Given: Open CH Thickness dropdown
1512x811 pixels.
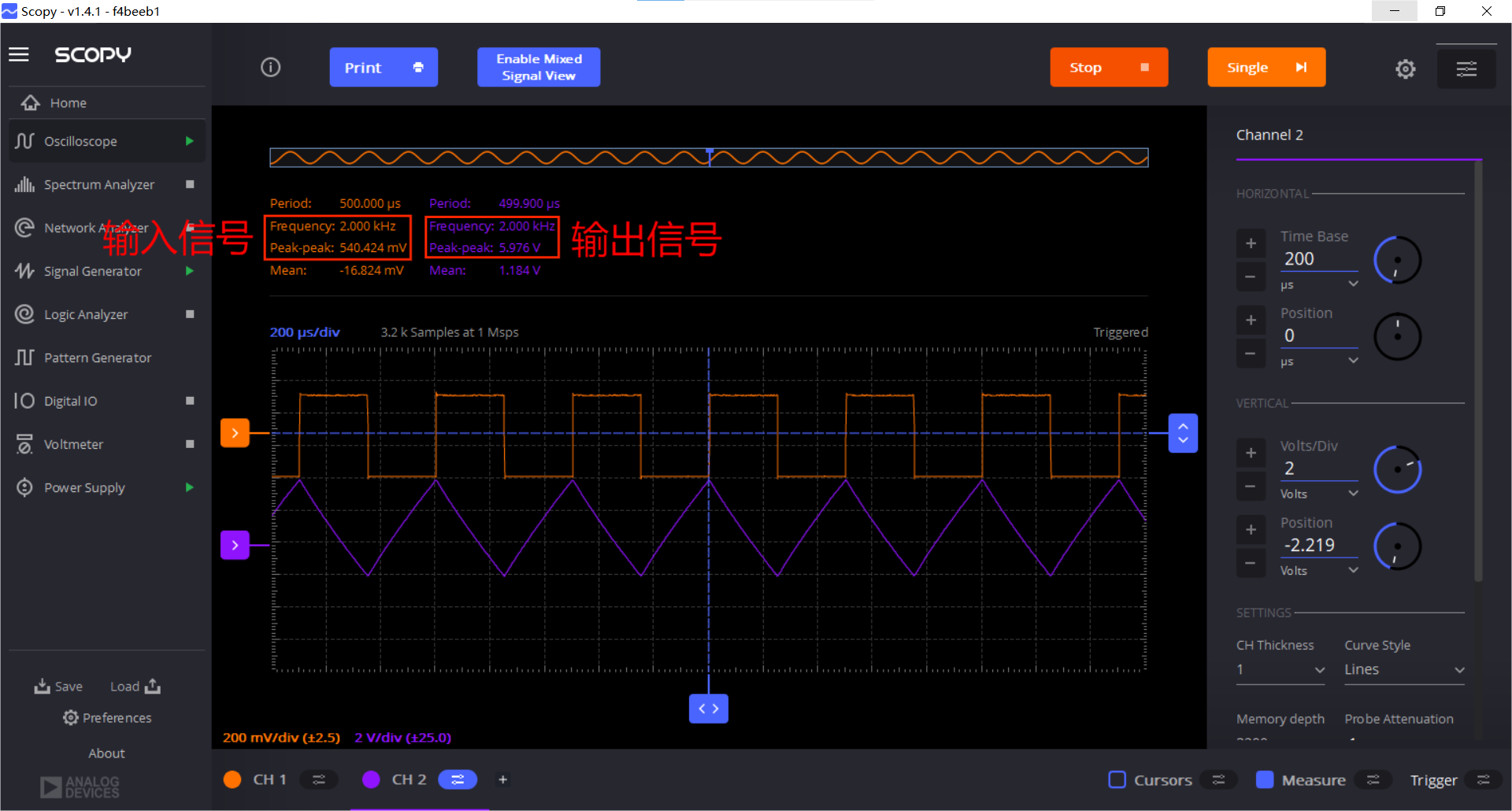Looking at the screenshot, I should pos(1280,669).
